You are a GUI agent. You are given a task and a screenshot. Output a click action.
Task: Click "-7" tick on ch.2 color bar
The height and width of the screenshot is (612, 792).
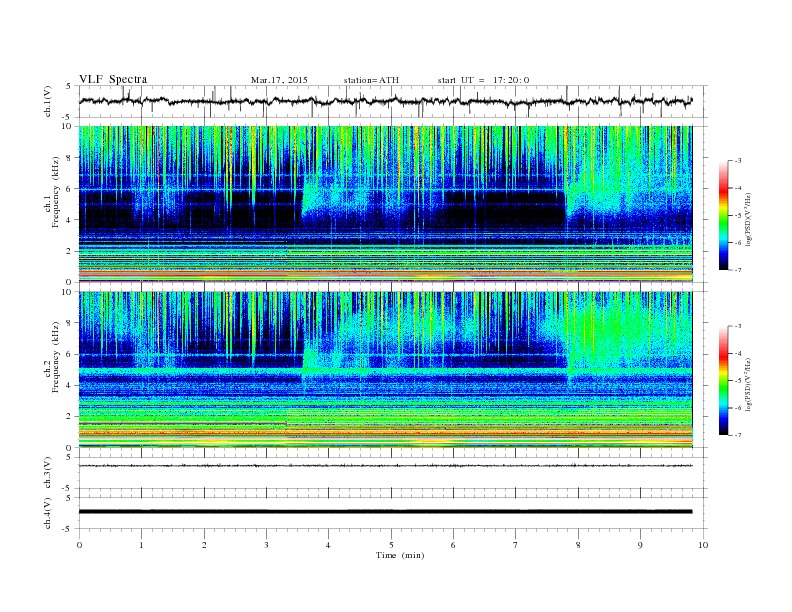click(737, 435)
